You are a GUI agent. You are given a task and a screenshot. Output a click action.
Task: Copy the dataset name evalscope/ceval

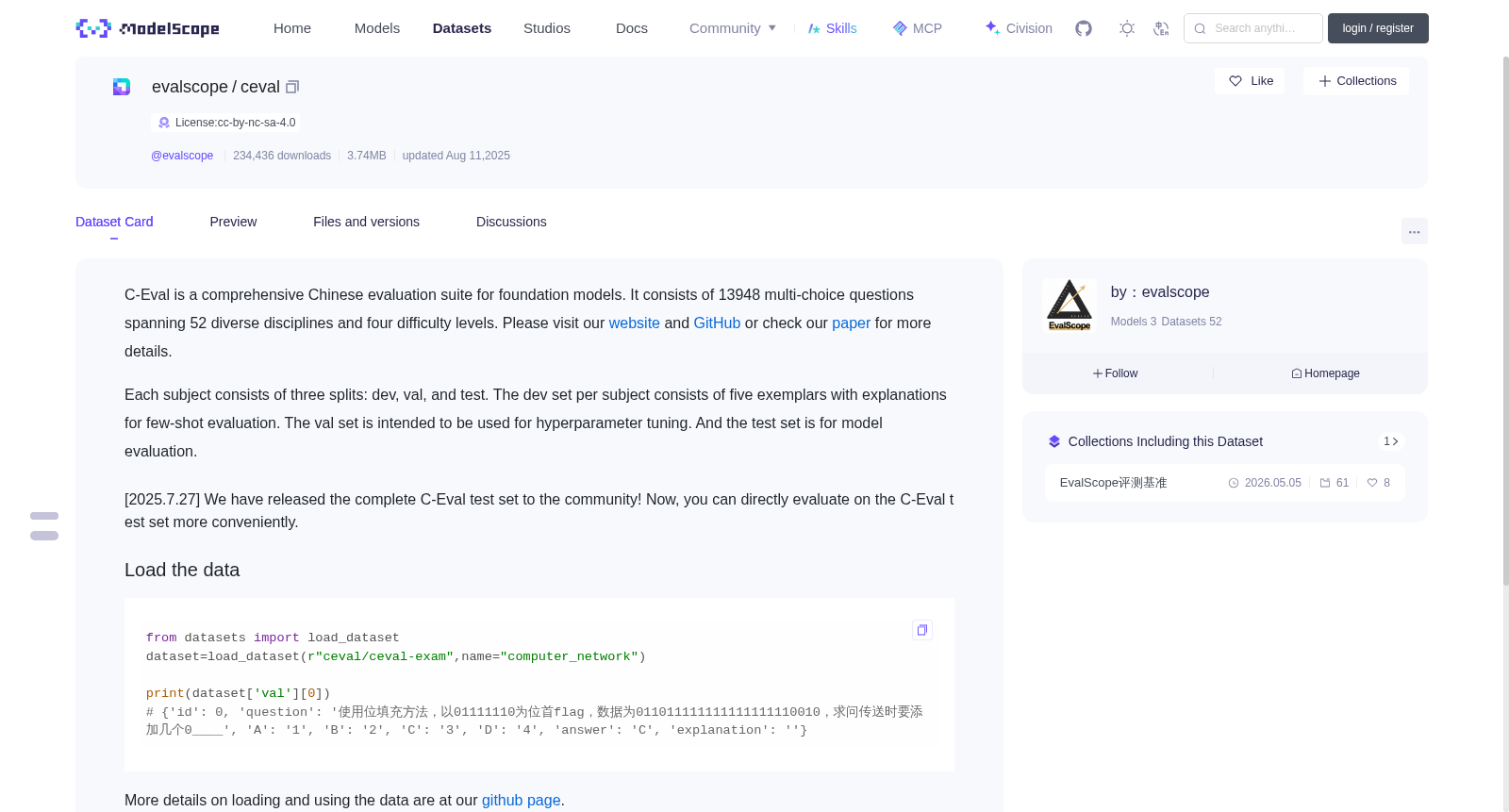(292, 87)
